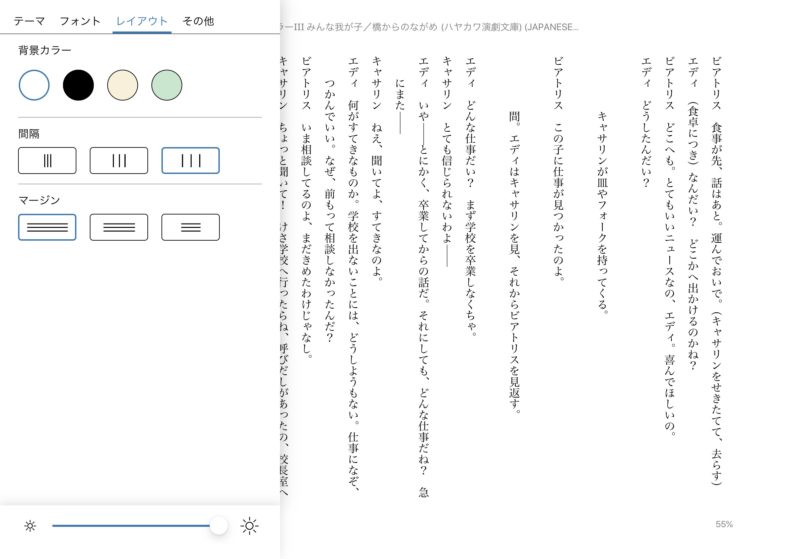Open the その他 tab
This screenshot has width=800, height=559.
click(x=198, y=21)
